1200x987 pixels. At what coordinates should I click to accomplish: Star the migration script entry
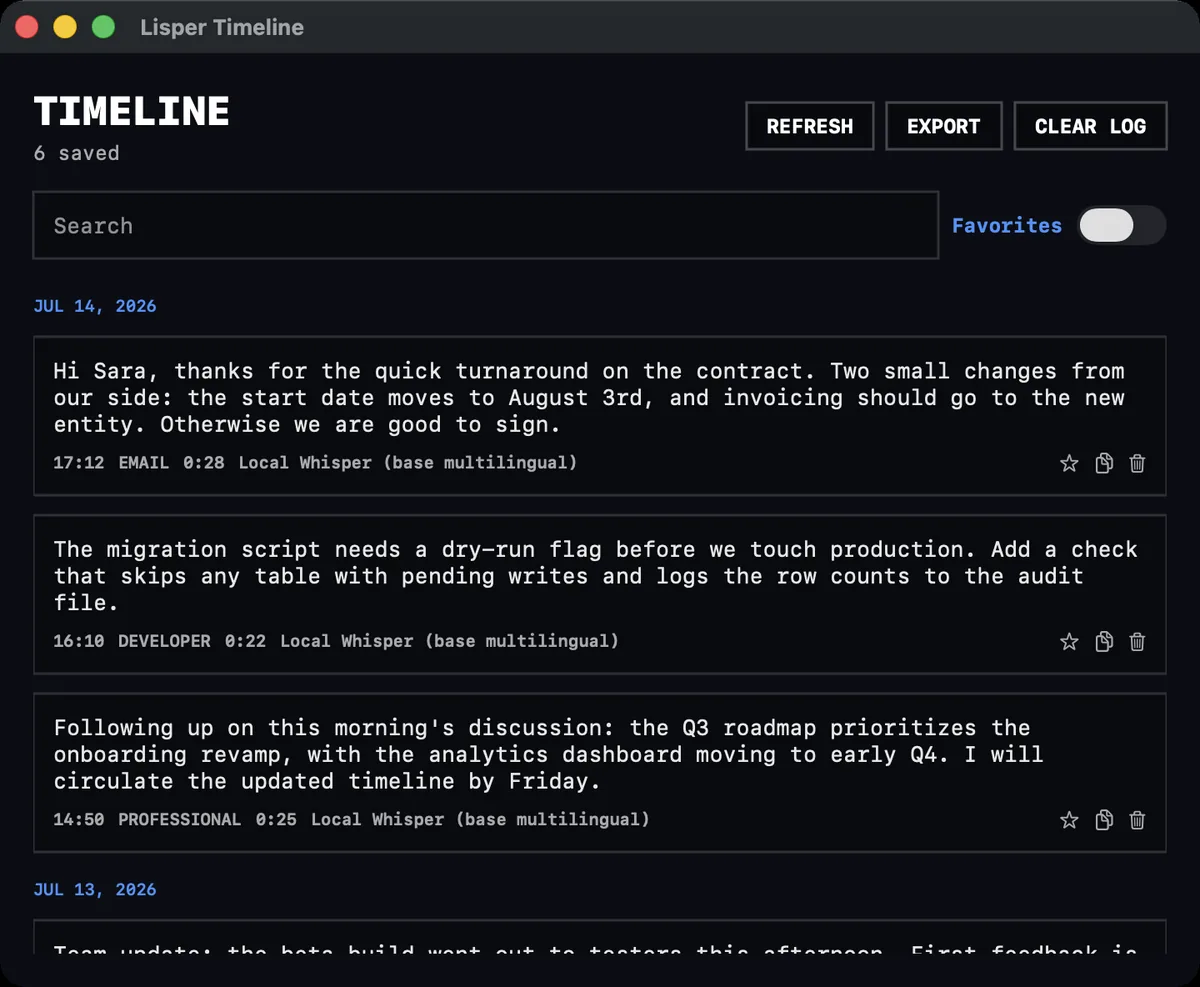pyautogui.click(x=1069, y=641)
